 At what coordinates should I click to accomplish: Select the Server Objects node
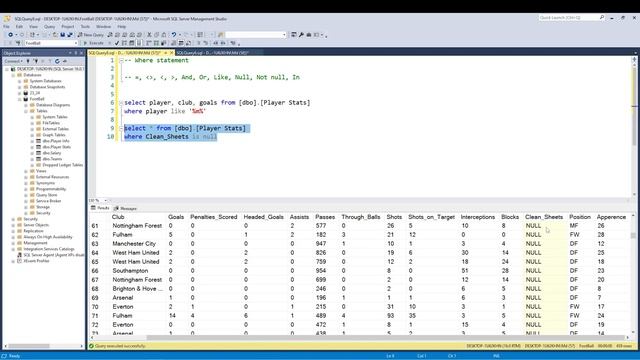click(36, 225)
